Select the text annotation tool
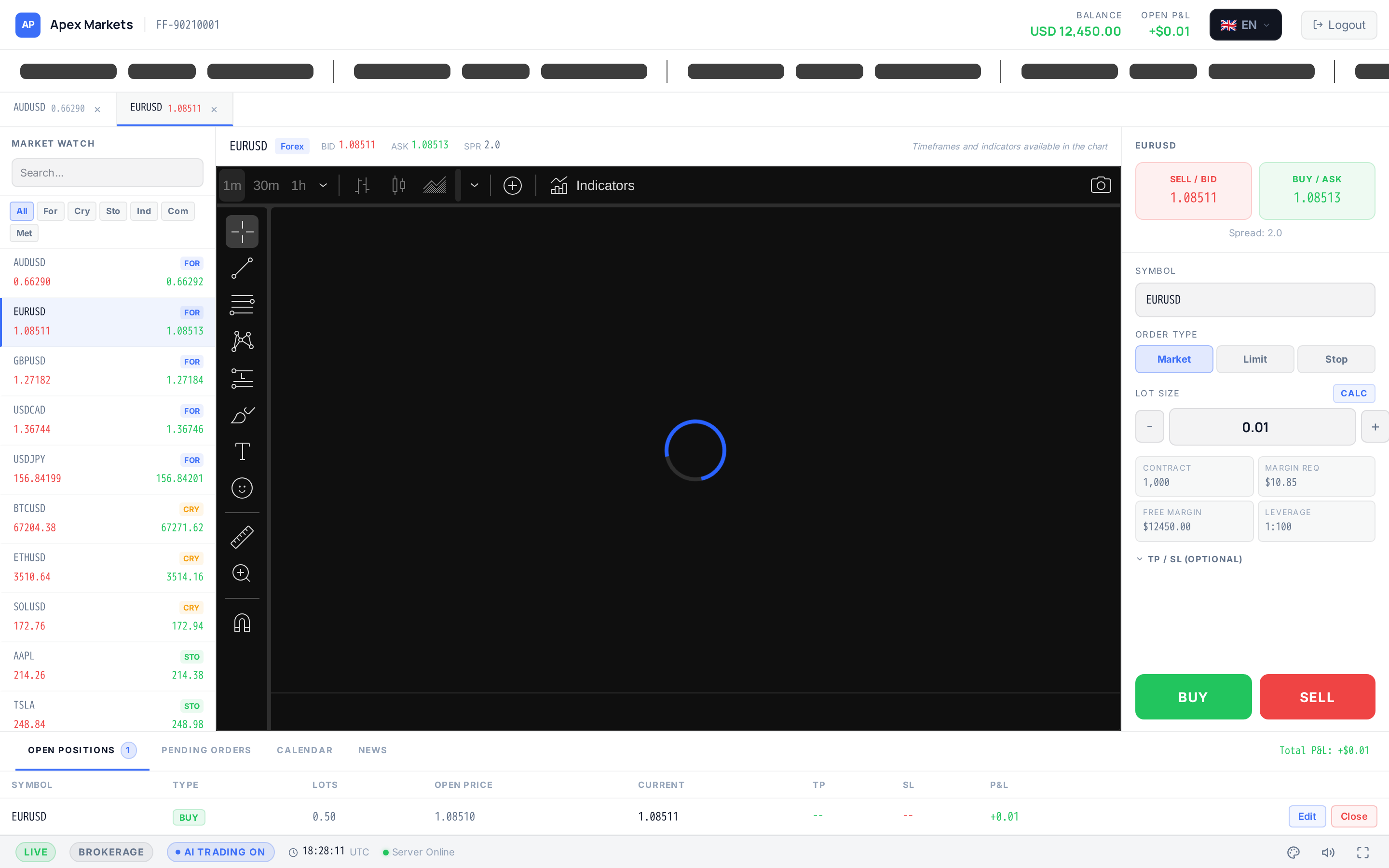Viewport: 1389px width, 868px height. 242,451
